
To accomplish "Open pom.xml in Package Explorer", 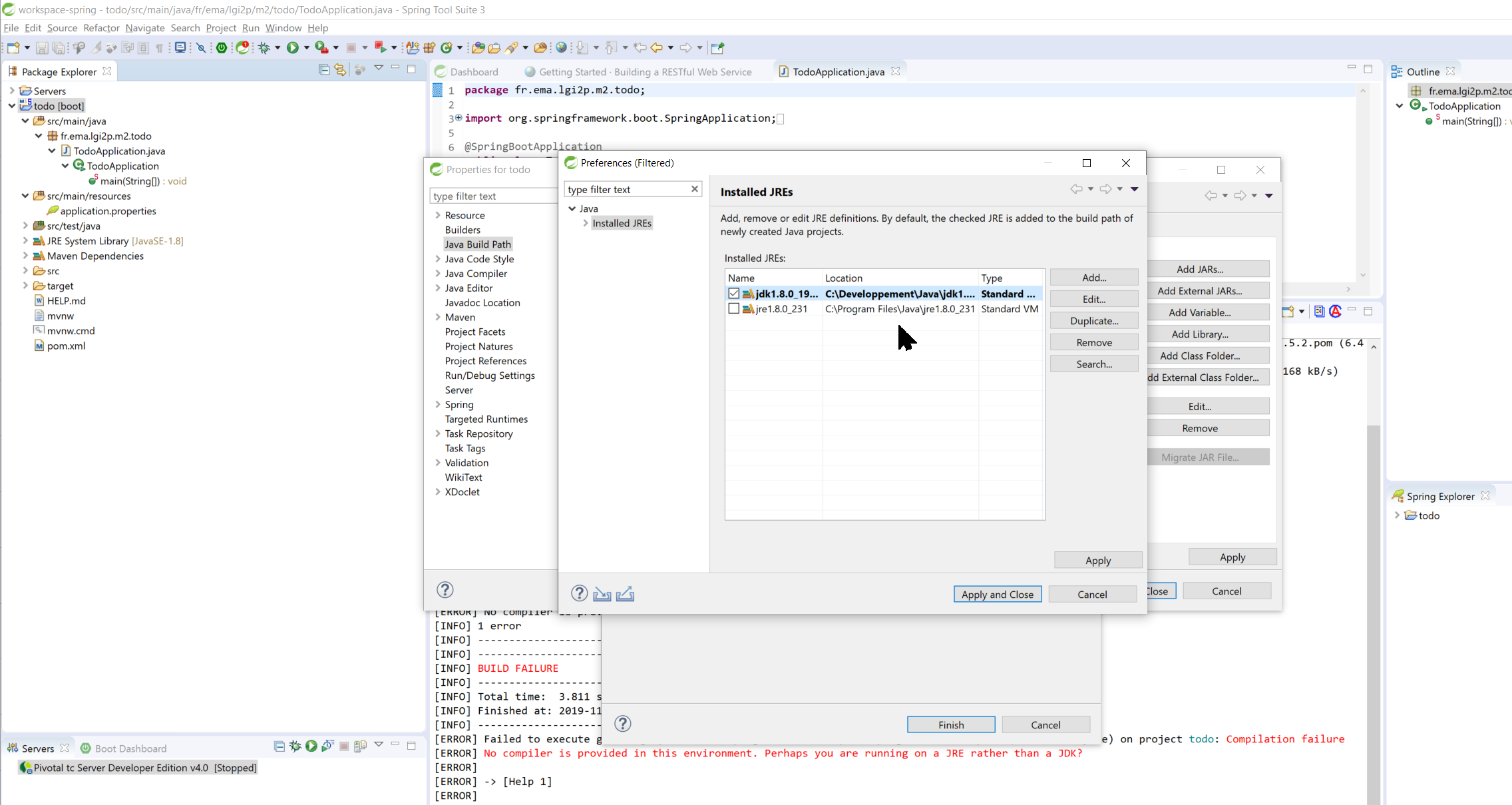I will pyautogui.click(x=66, y=346).
